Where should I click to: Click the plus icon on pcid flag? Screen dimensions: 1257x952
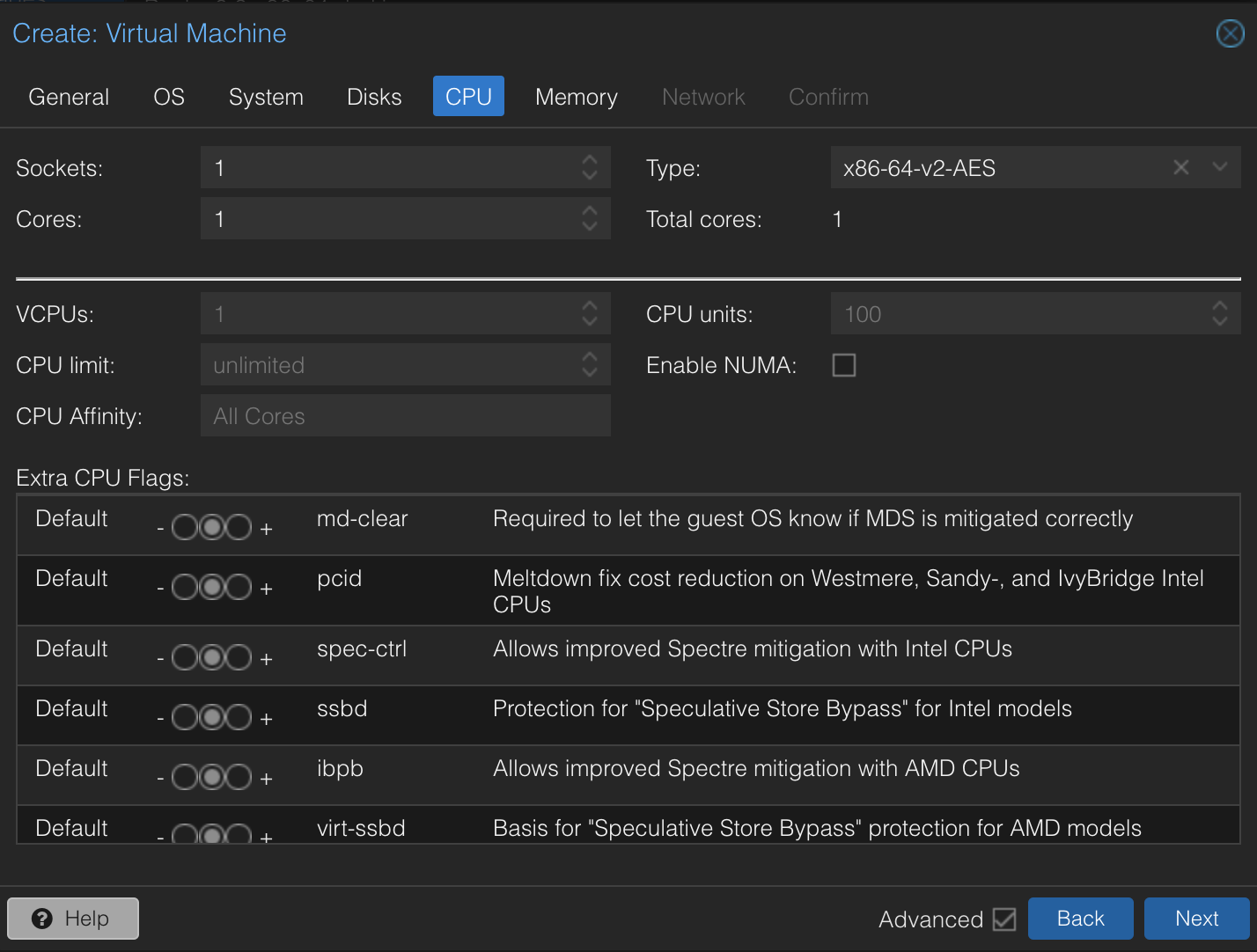pyautogui.click(x=267, y=587)
